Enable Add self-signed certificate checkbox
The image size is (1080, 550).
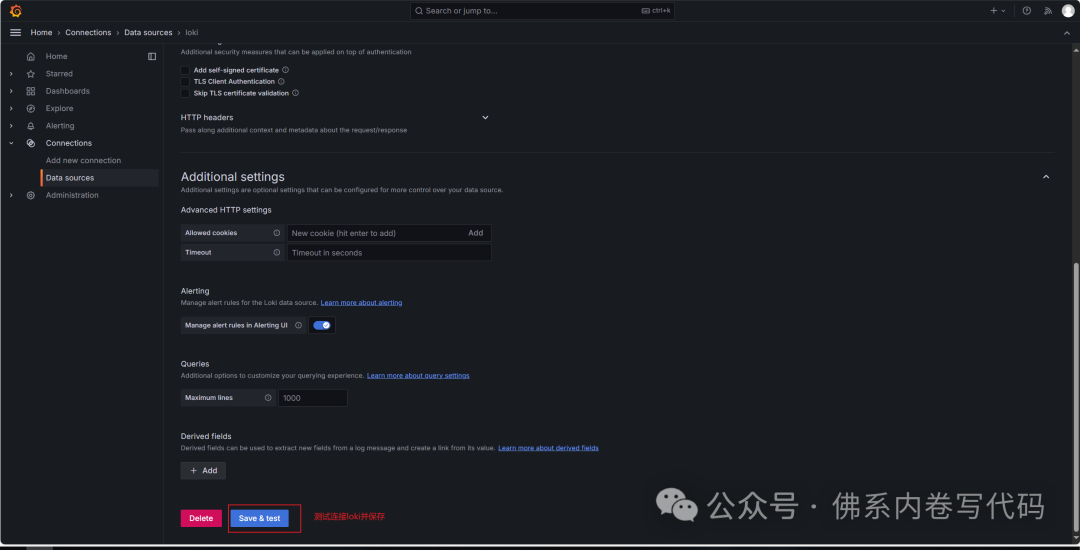tap(185, 70)
